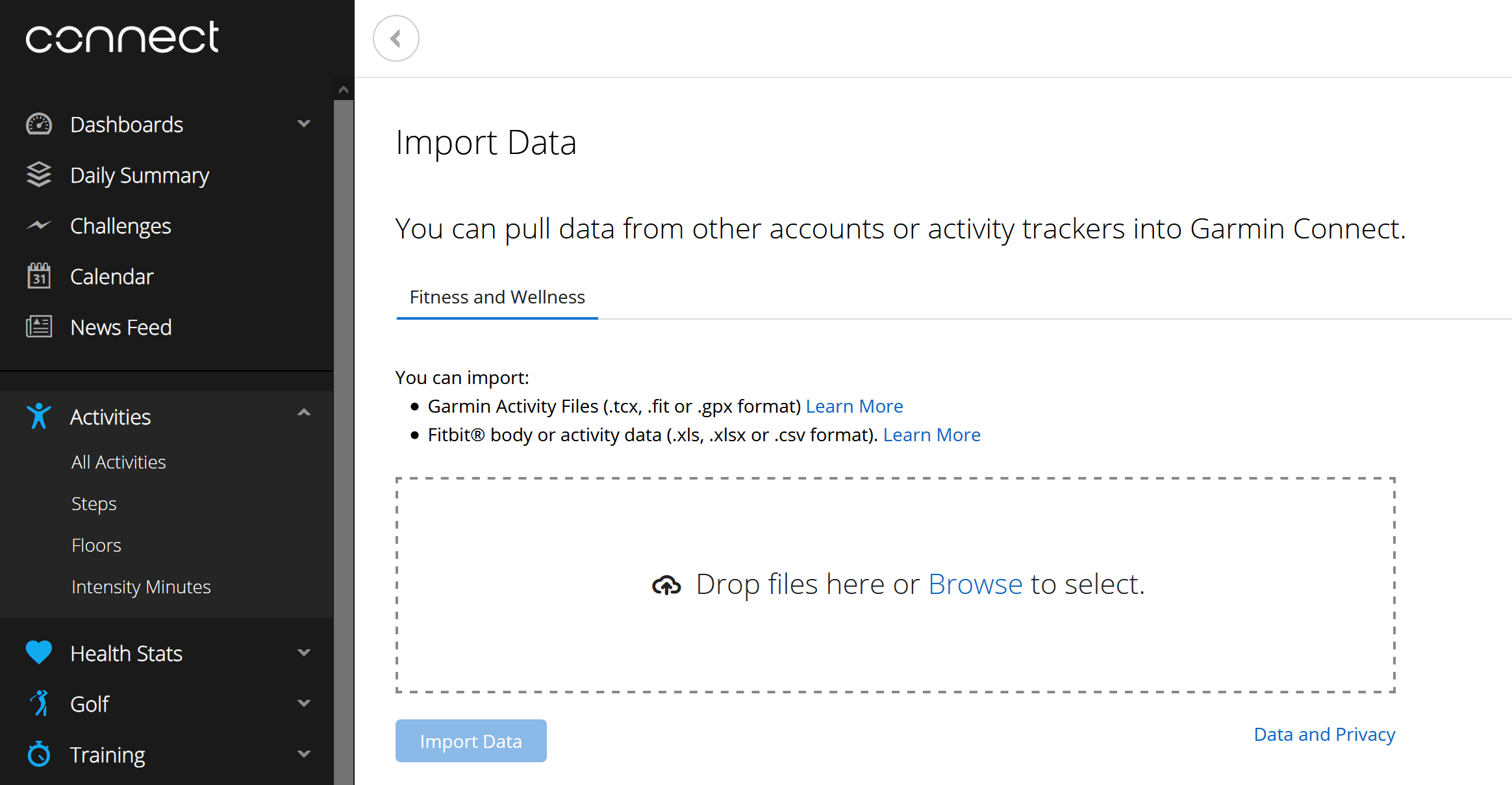Select the Daily Summary layers icon

(x=39, y=174)
